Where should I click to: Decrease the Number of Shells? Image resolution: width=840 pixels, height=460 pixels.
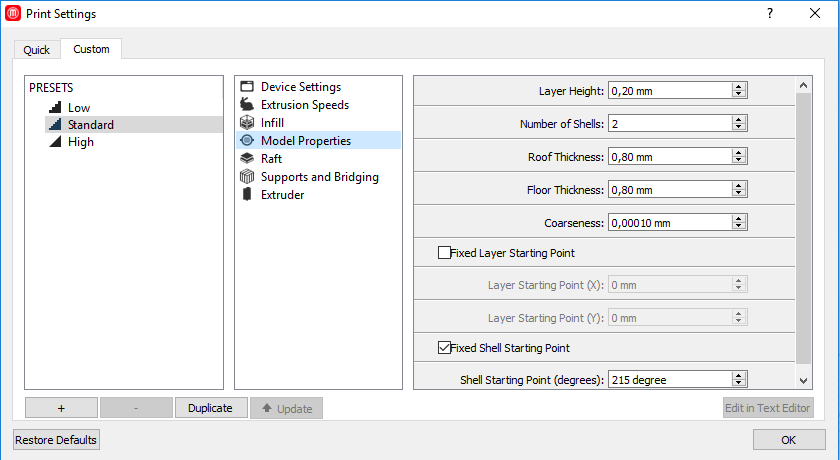pos(739,127)
